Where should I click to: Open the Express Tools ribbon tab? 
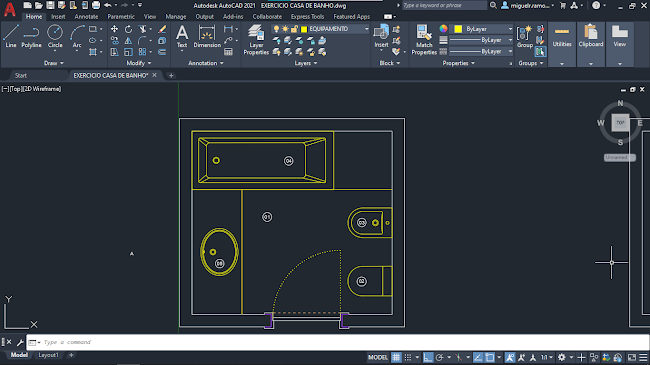pyautogui.click(x=307, y=17)
